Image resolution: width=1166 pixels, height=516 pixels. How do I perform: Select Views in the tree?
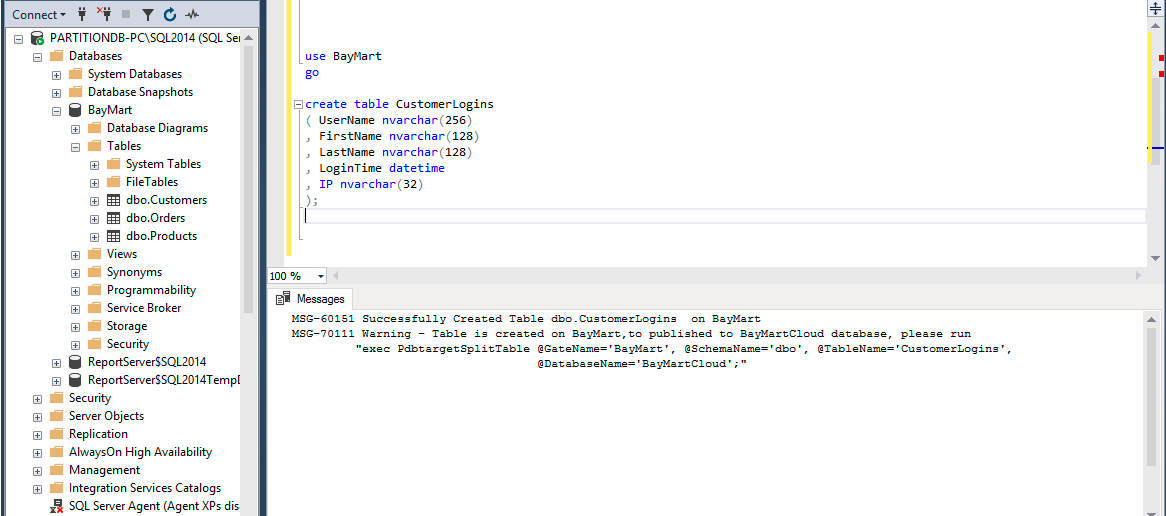pos(122,254)
